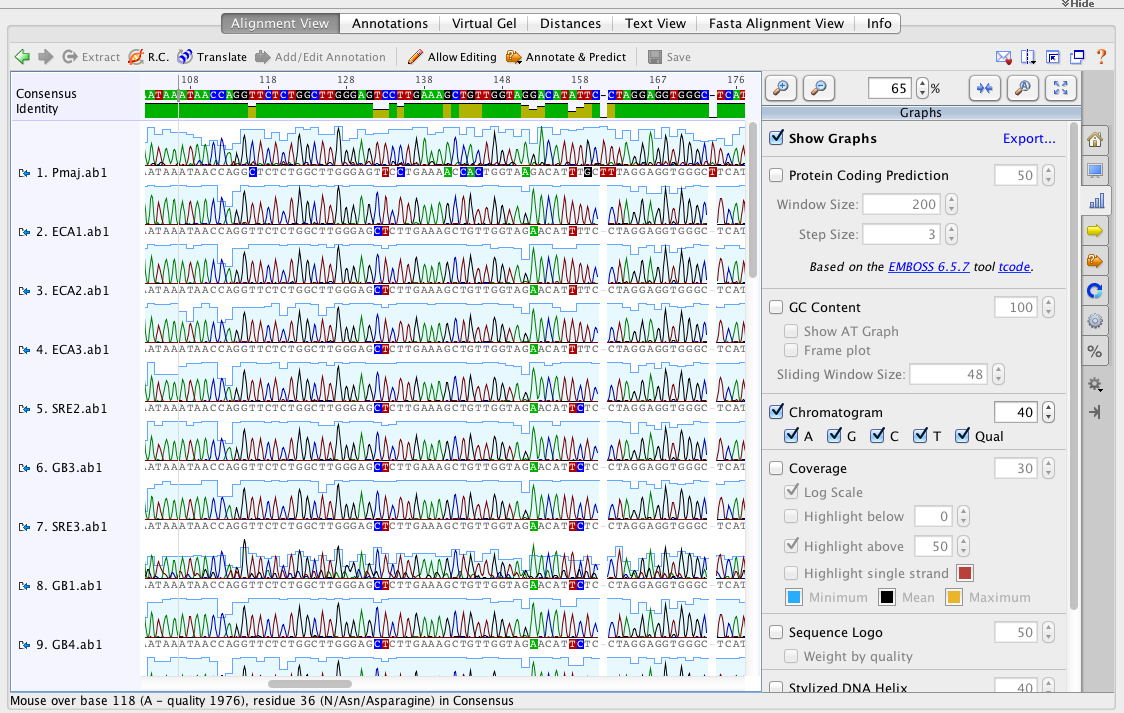Adjust the Chromatogram height stepper
This screenshot has width=1124, height=713.
tap(1049, 412)
